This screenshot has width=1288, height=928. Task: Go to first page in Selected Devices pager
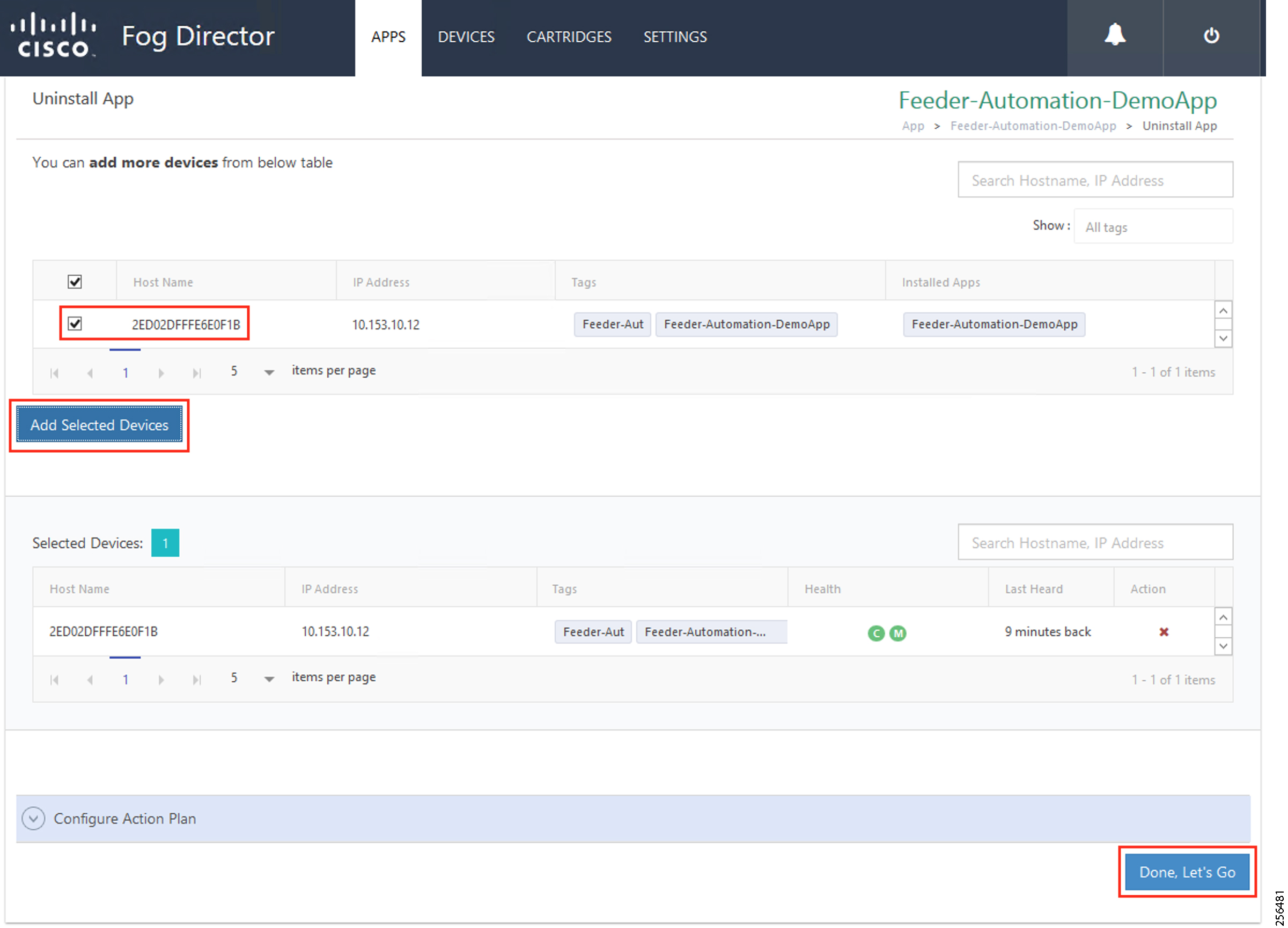pos(55,680)
